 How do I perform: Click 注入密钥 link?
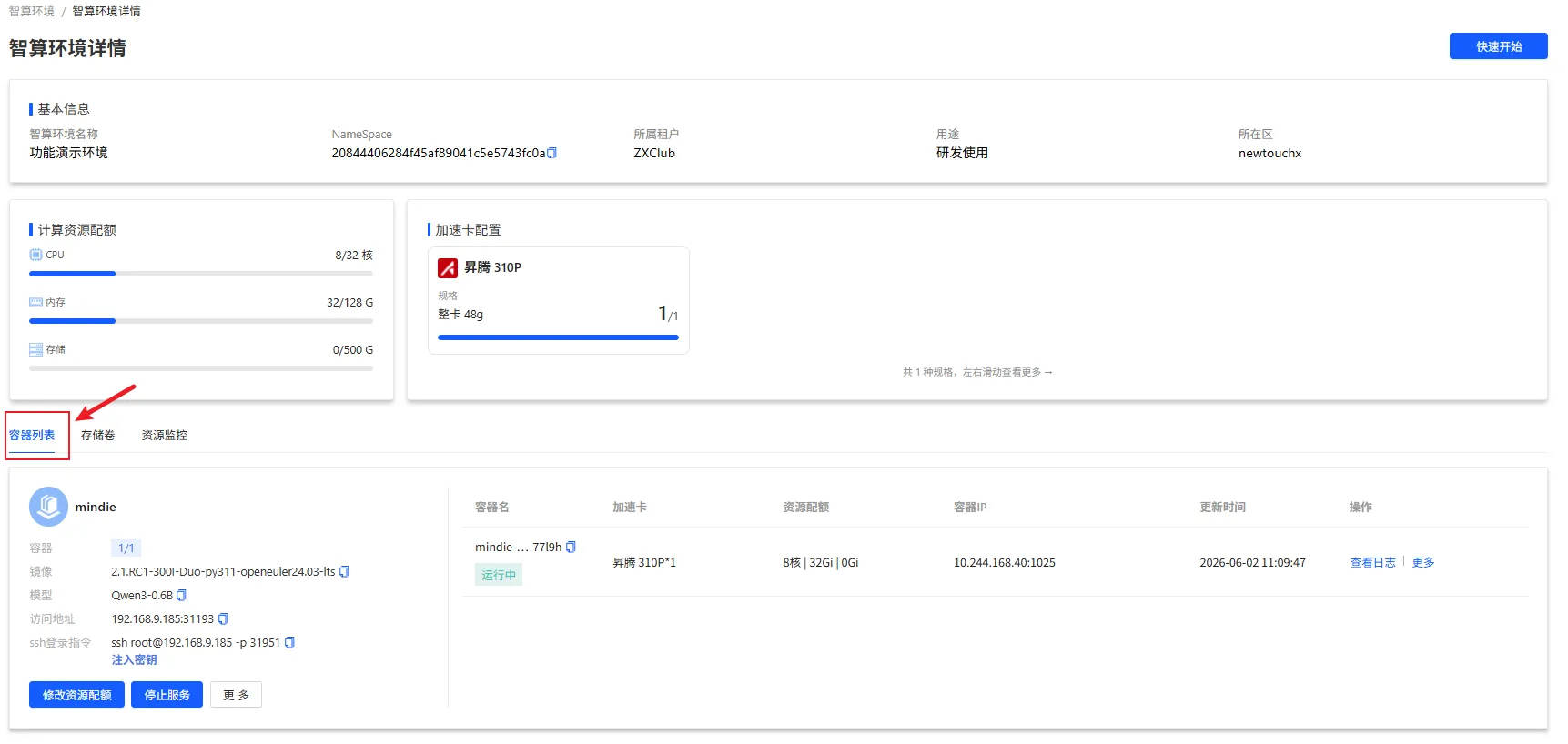pyautogui.click(x=134, y=660)
